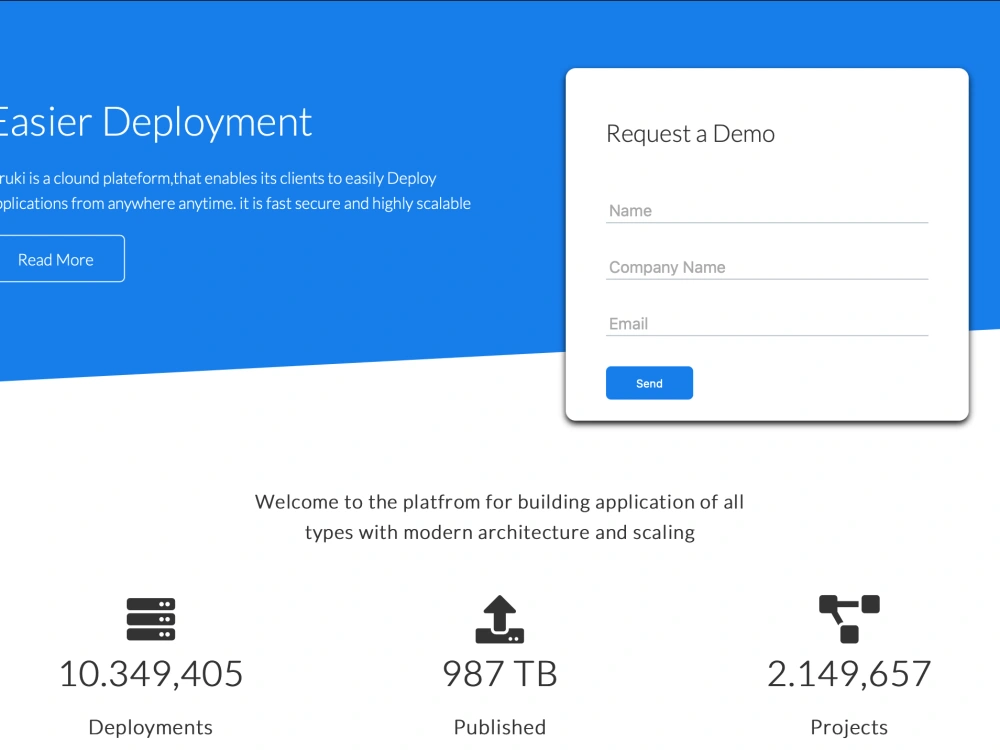Click the Projects diagram icon

(x=849, y=619)
